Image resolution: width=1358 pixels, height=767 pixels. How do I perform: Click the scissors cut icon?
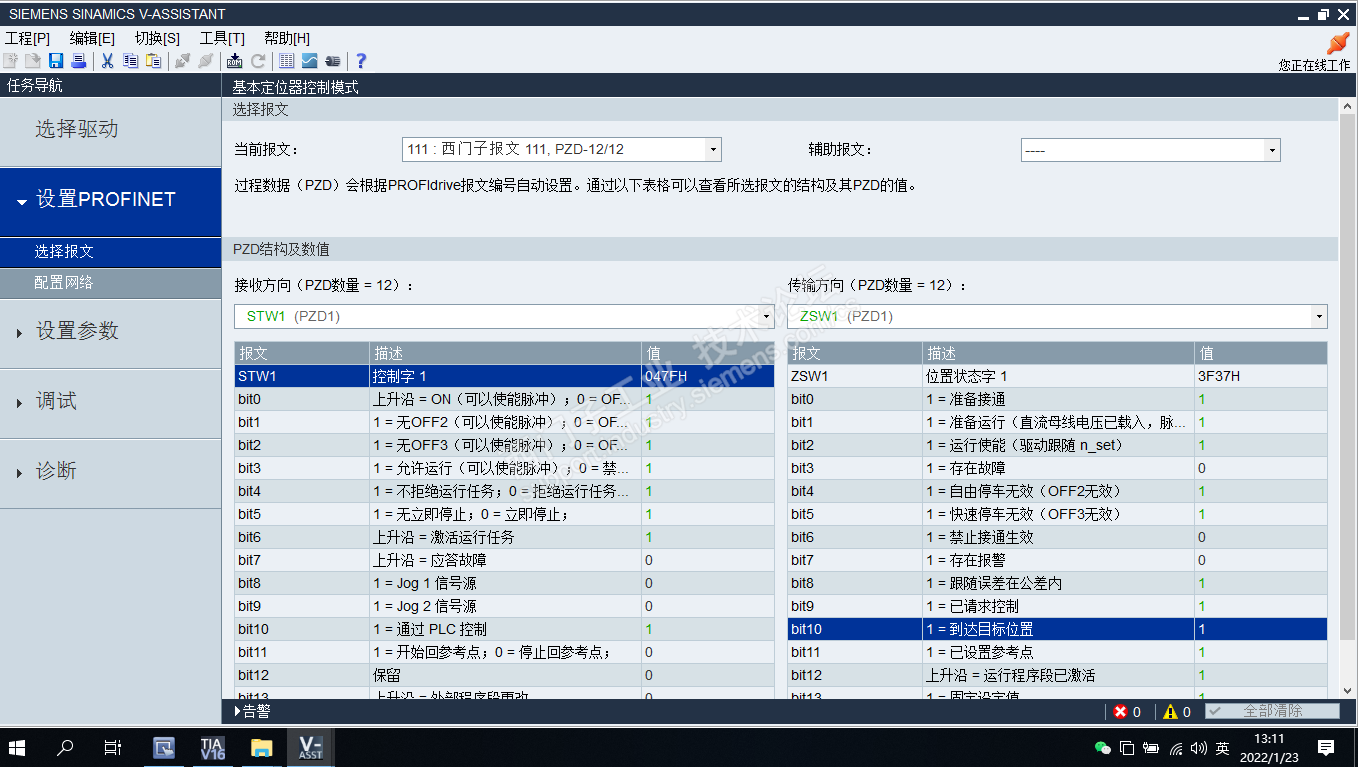click(x=108, y=61)
